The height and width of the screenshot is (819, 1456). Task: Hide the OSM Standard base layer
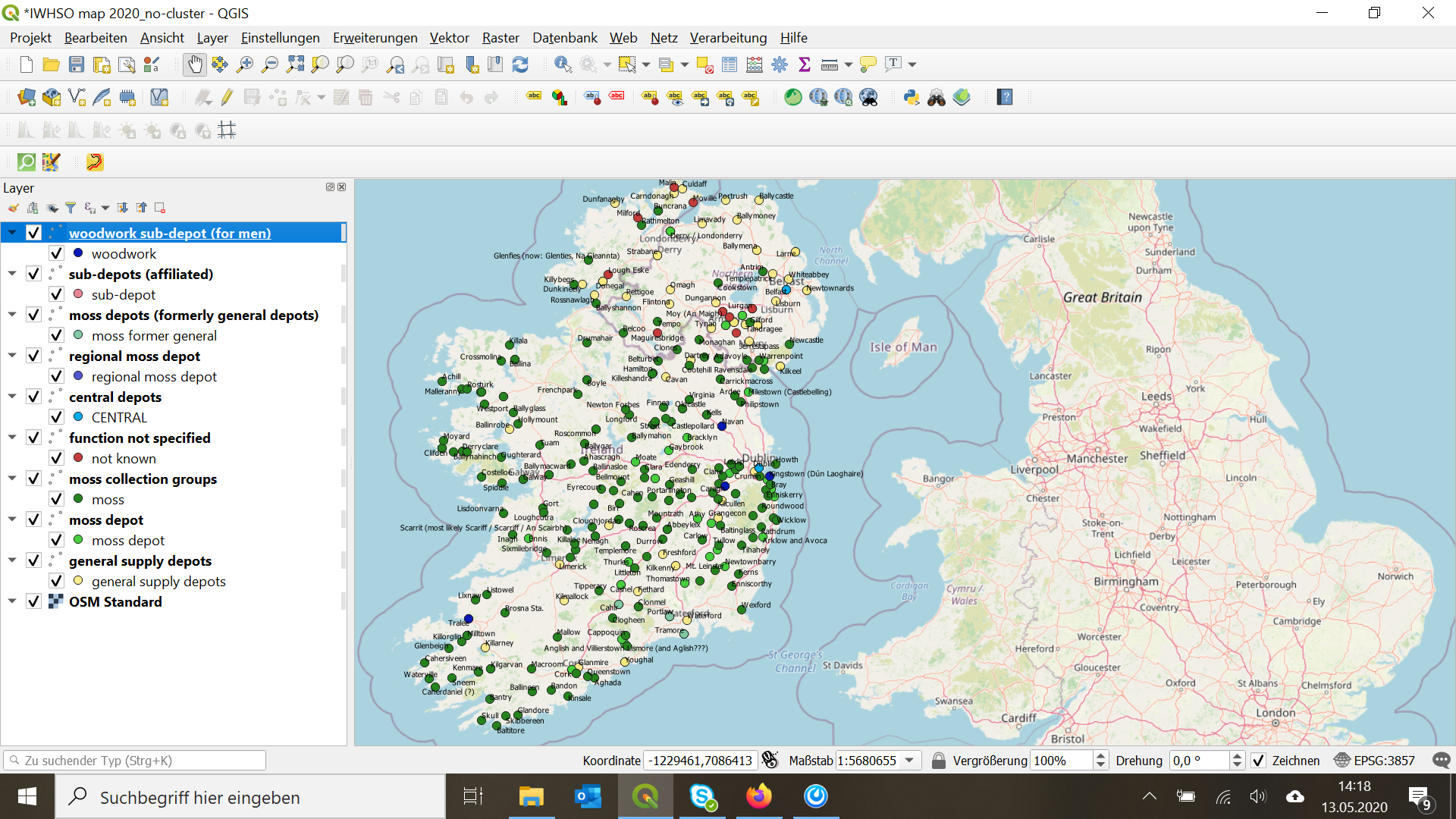33,601
